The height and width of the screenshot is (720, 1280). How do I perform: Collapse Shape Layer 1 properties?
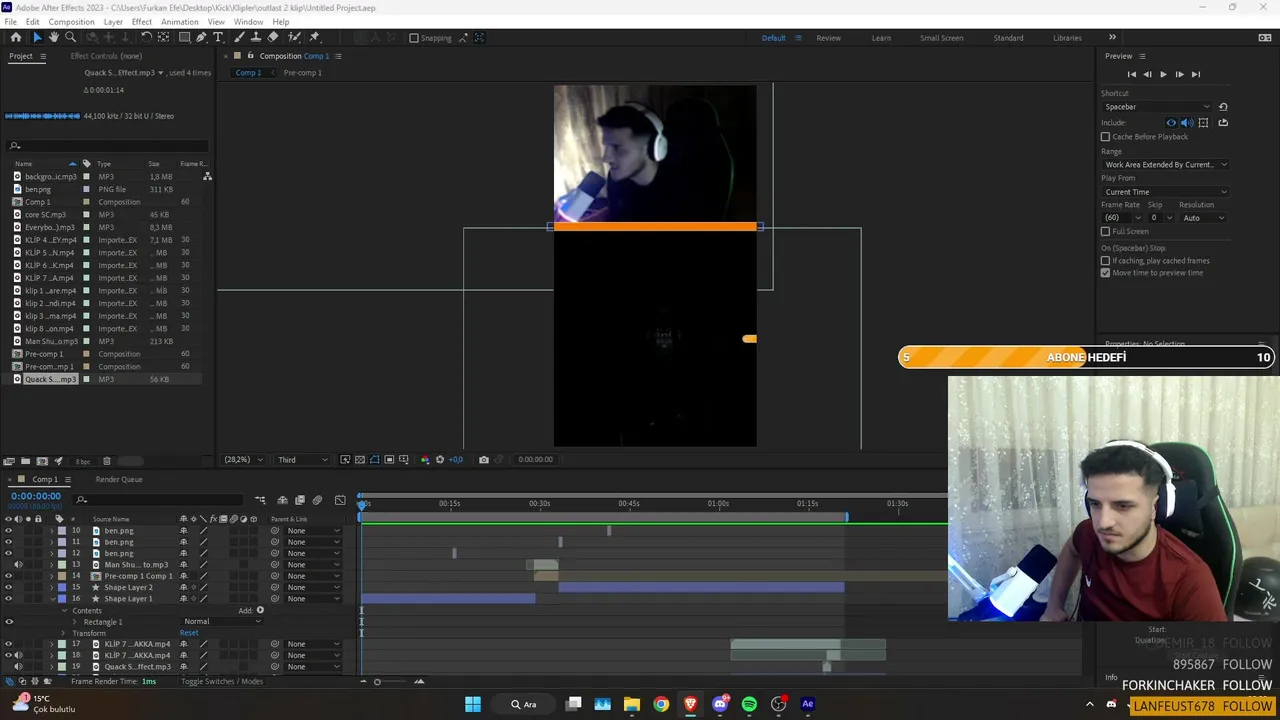click(x=52, y=599)
